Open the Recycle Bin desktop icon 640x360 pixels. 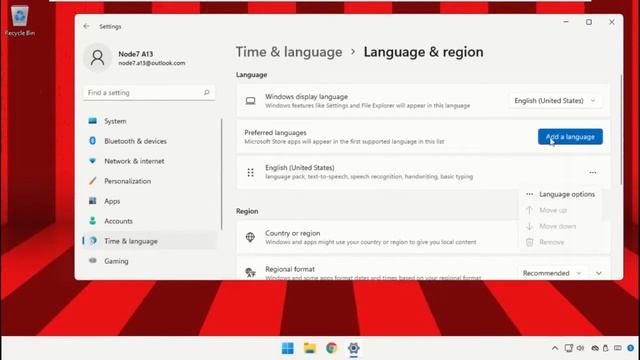pos(19,21)
